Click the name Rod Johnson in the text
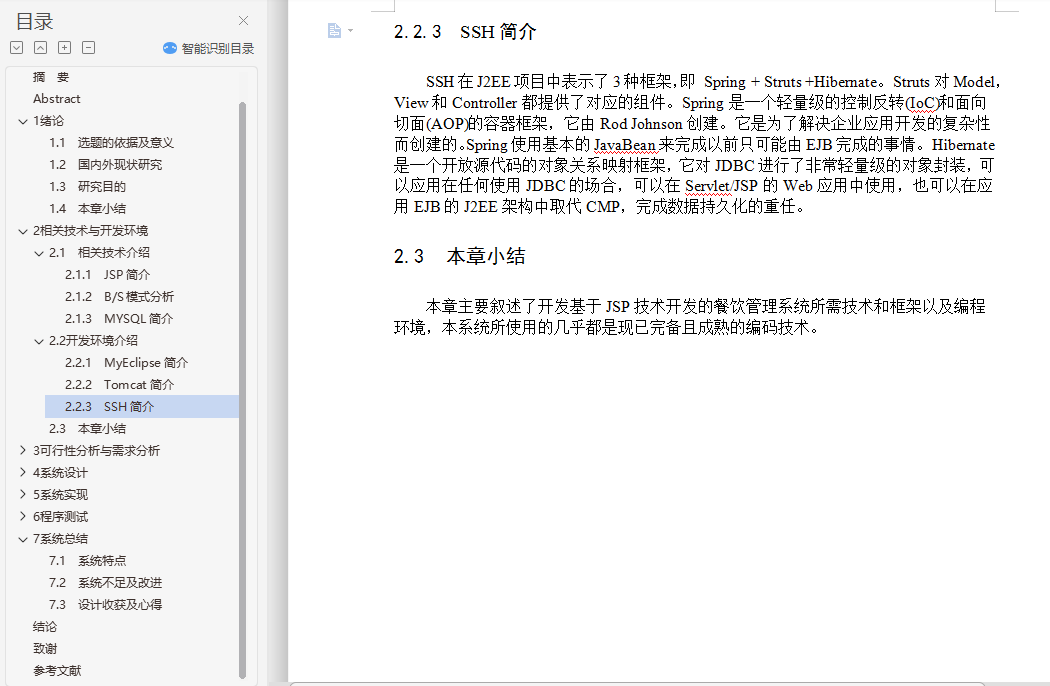The image size is (1050, 686). (641, 124)
